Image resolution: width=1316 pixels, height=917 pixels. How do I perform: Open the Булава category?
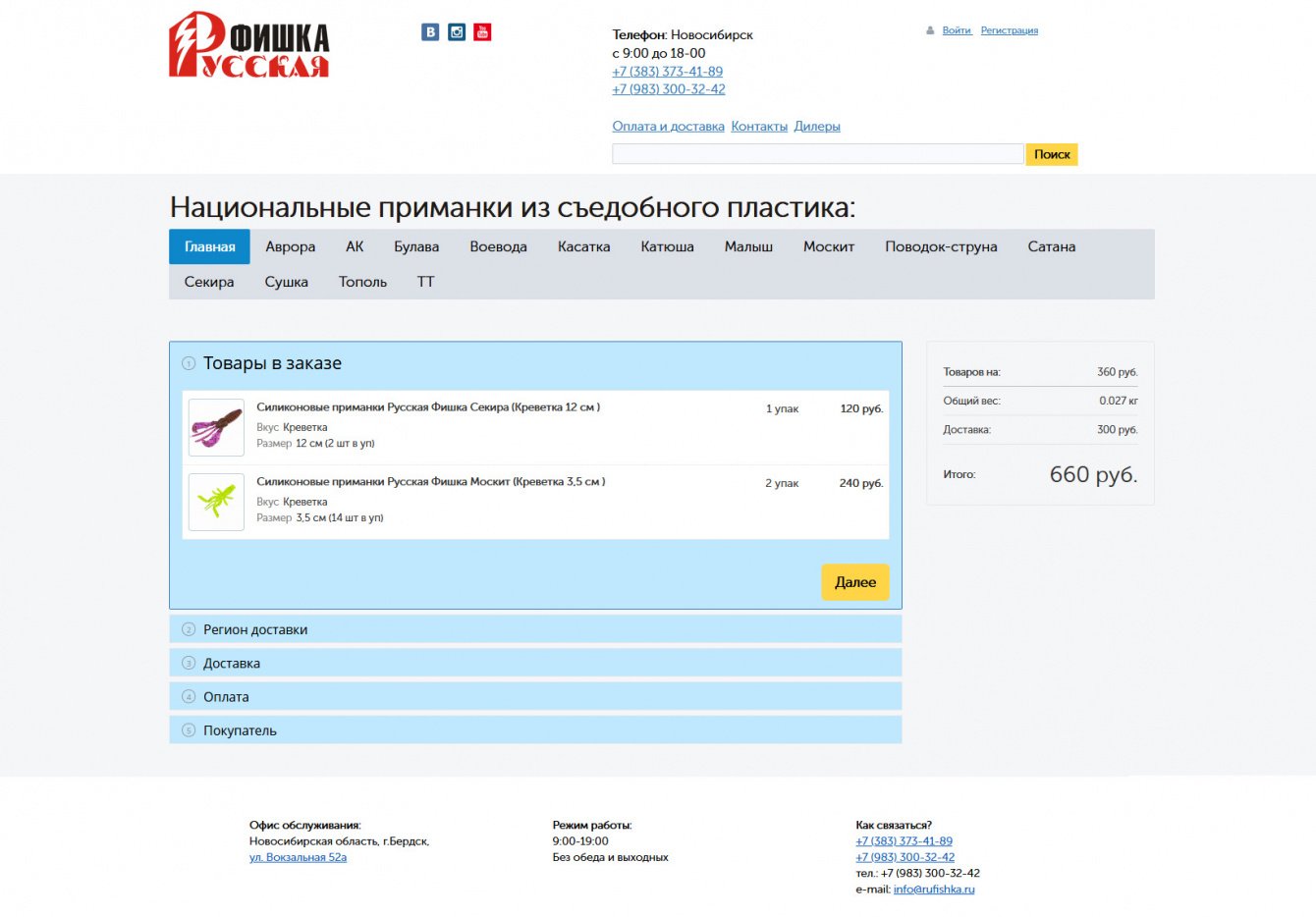(x=416, y=246)
